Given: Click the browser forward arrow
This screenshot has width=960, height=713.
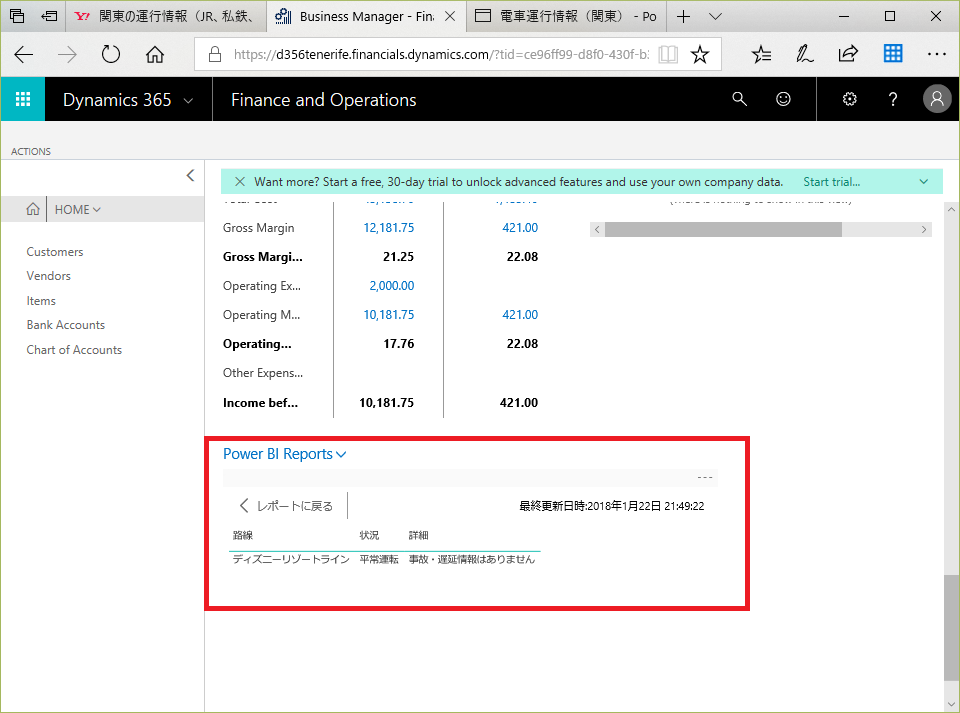Looking at the screenshot, I should (x=67, y=54).
